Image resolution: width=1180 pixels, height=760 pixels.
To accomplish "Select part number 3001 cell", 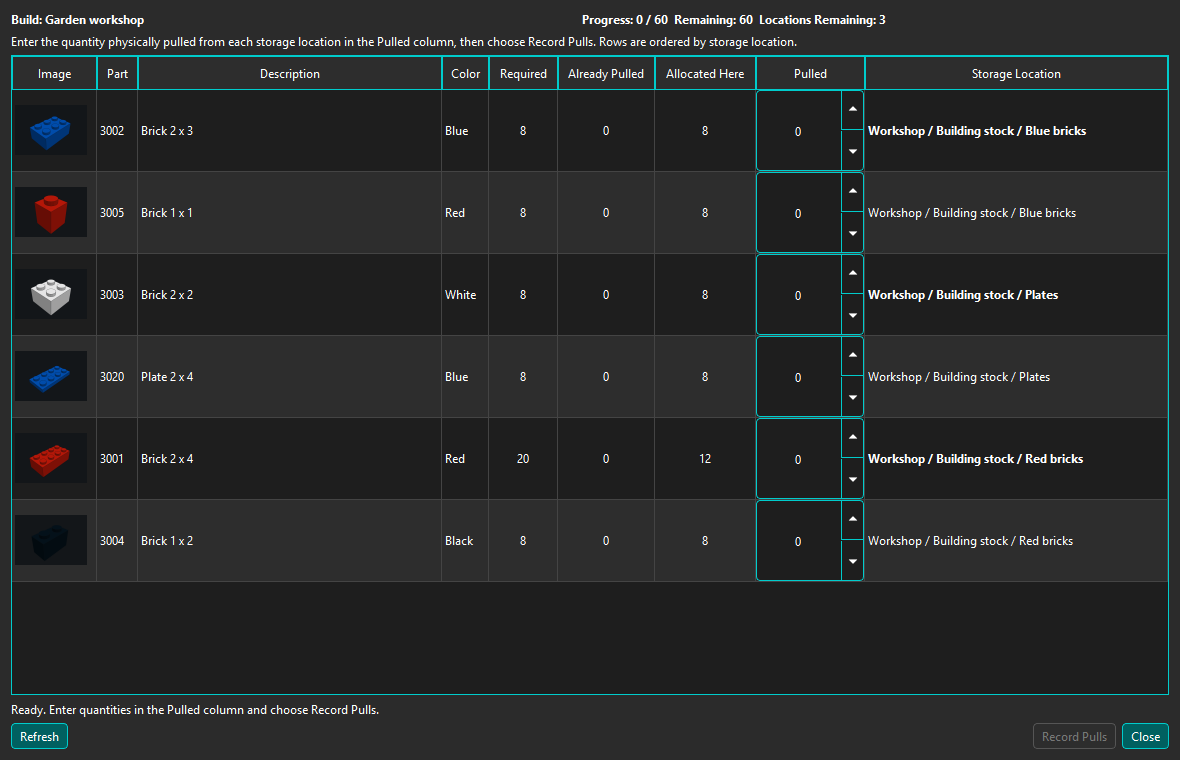I will tap(117, 459).
